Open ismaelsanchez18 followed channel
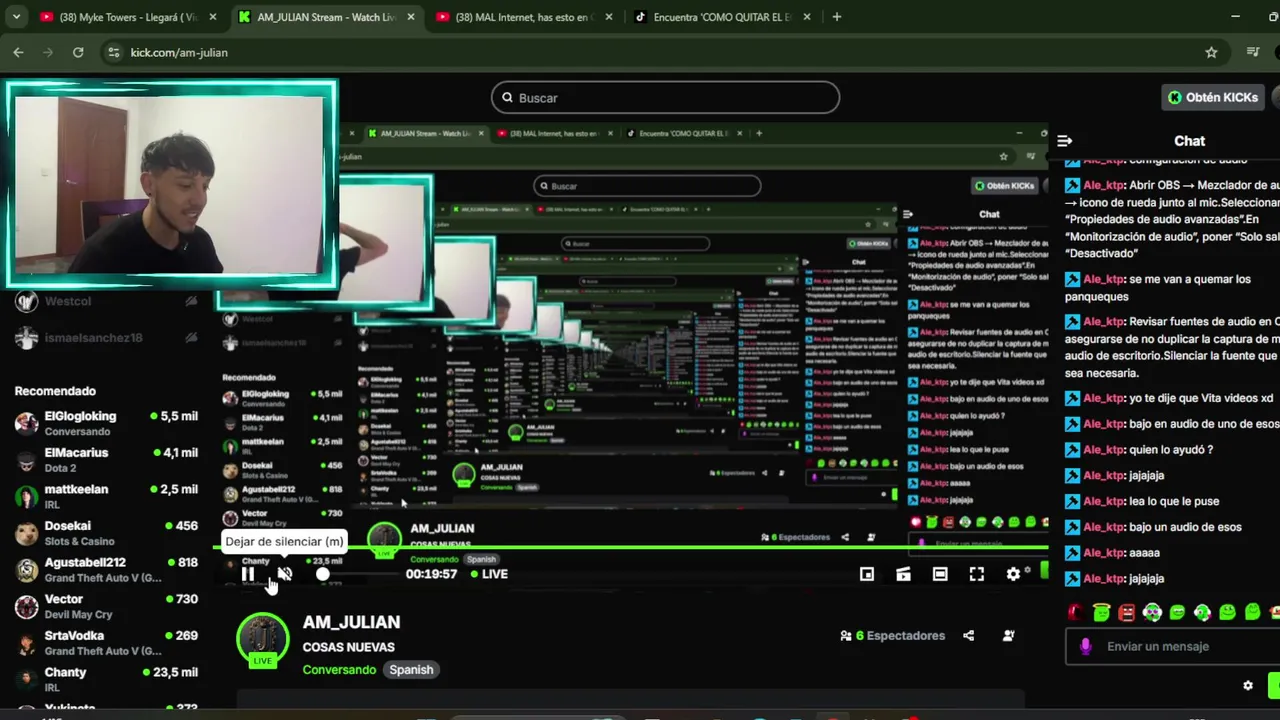1280x720 pixels. tap(105, 338)
